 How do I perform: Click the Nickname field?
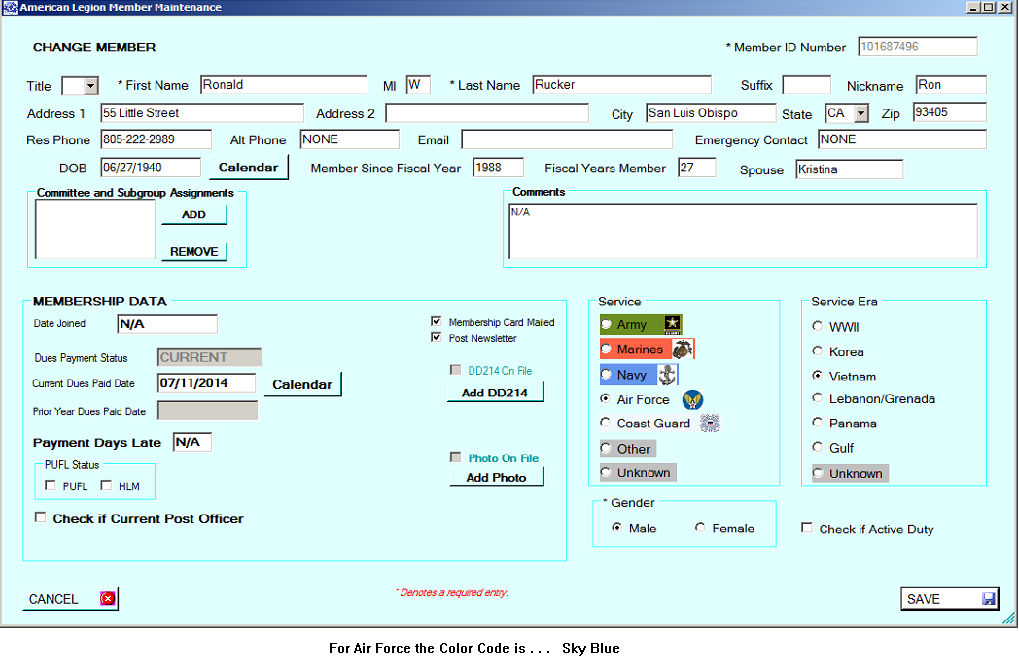[951, 85]
